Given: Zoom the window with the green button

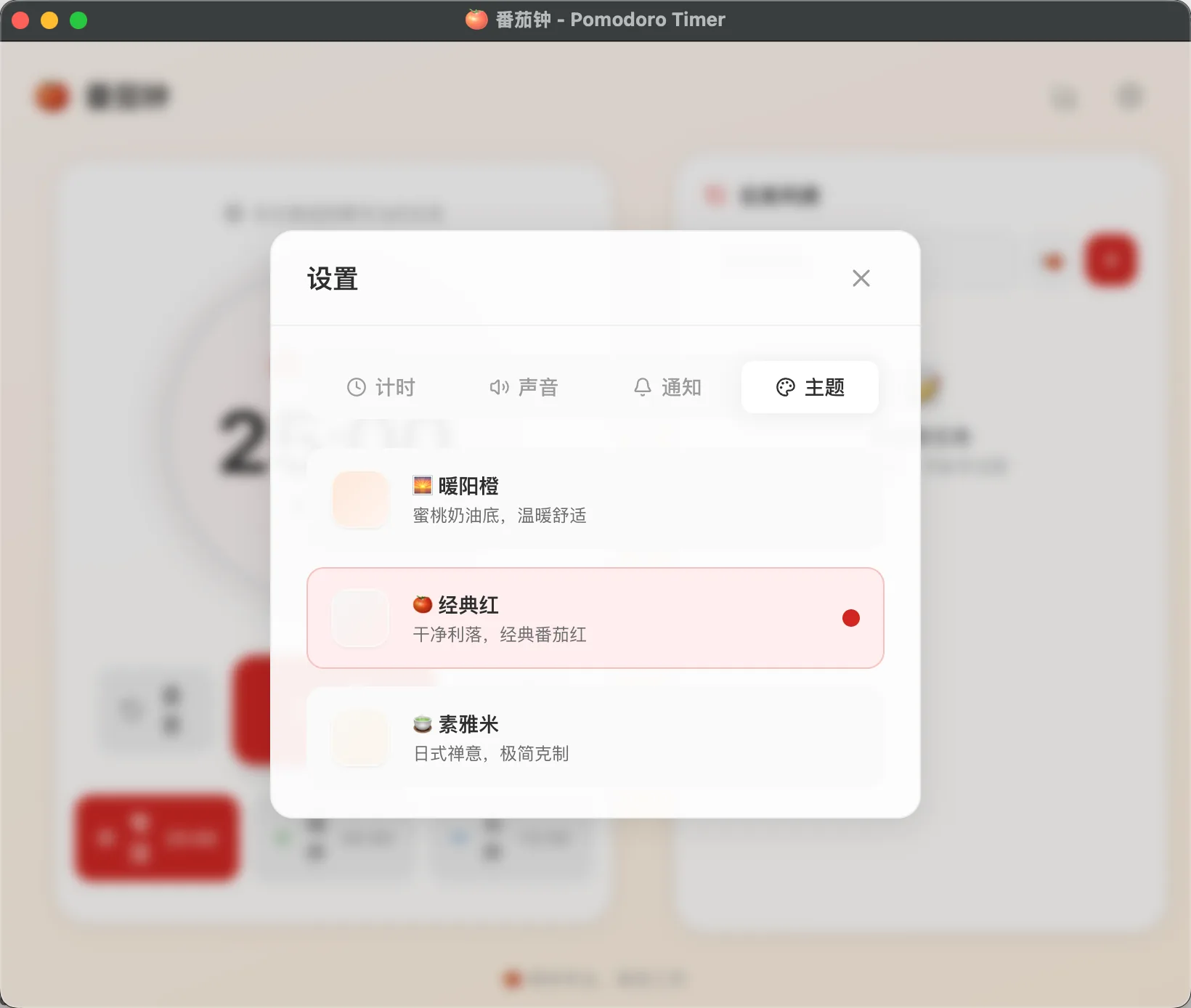Looking at the screenshot, I should pyautogui.click(x=78, y=20).
